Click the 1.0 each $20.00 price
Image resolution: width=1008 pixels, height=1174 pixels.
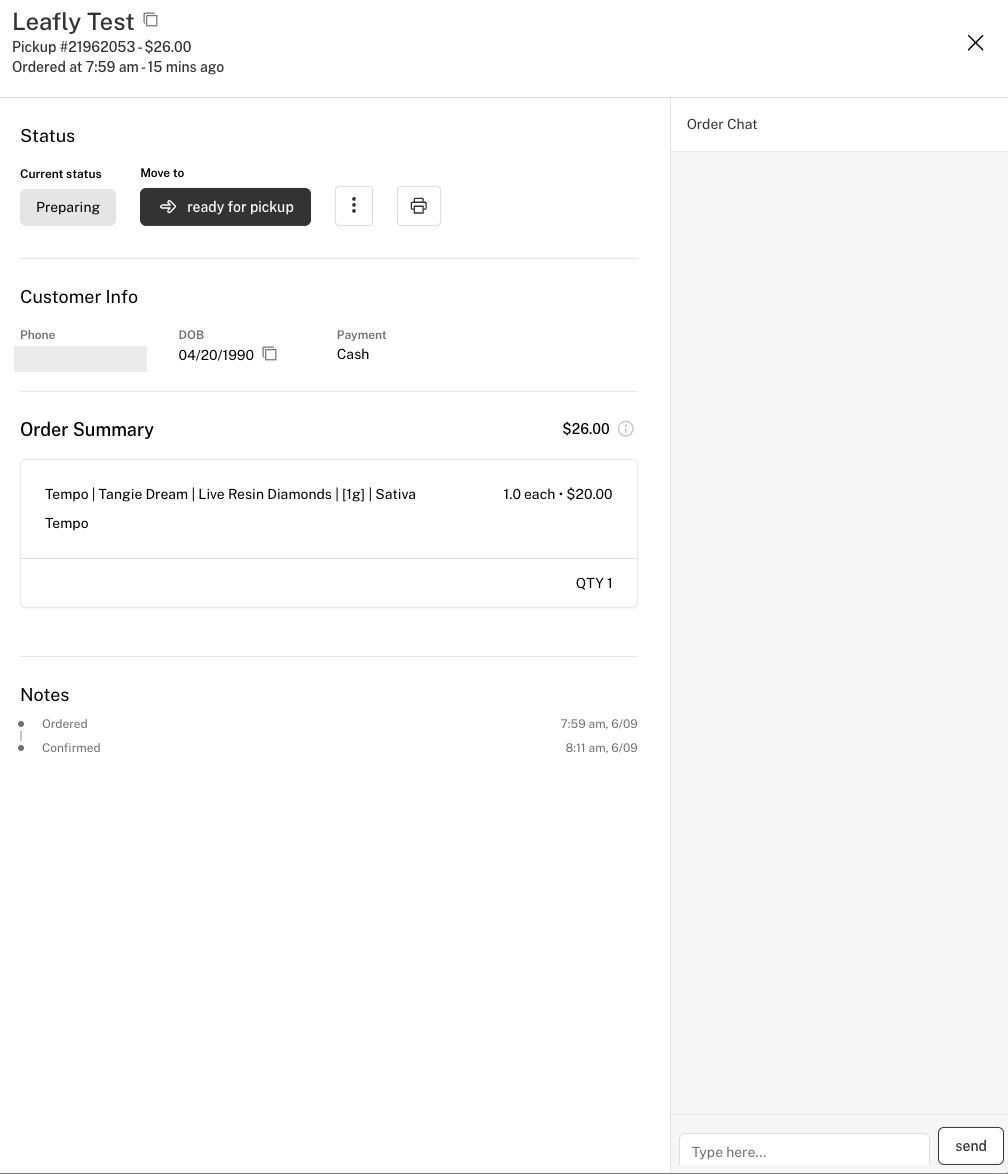tap(558, 494)
